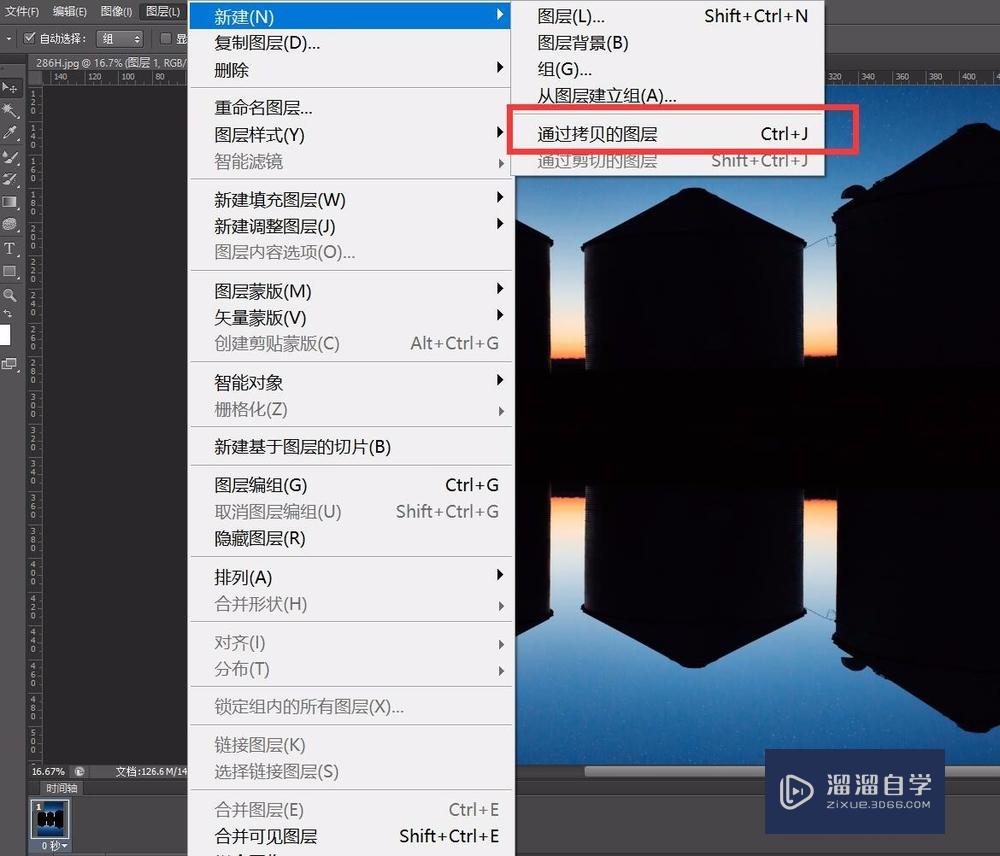The image size is (1000, 856).
Task: Open the 图像(I) menu
Action: coord(116,11)
